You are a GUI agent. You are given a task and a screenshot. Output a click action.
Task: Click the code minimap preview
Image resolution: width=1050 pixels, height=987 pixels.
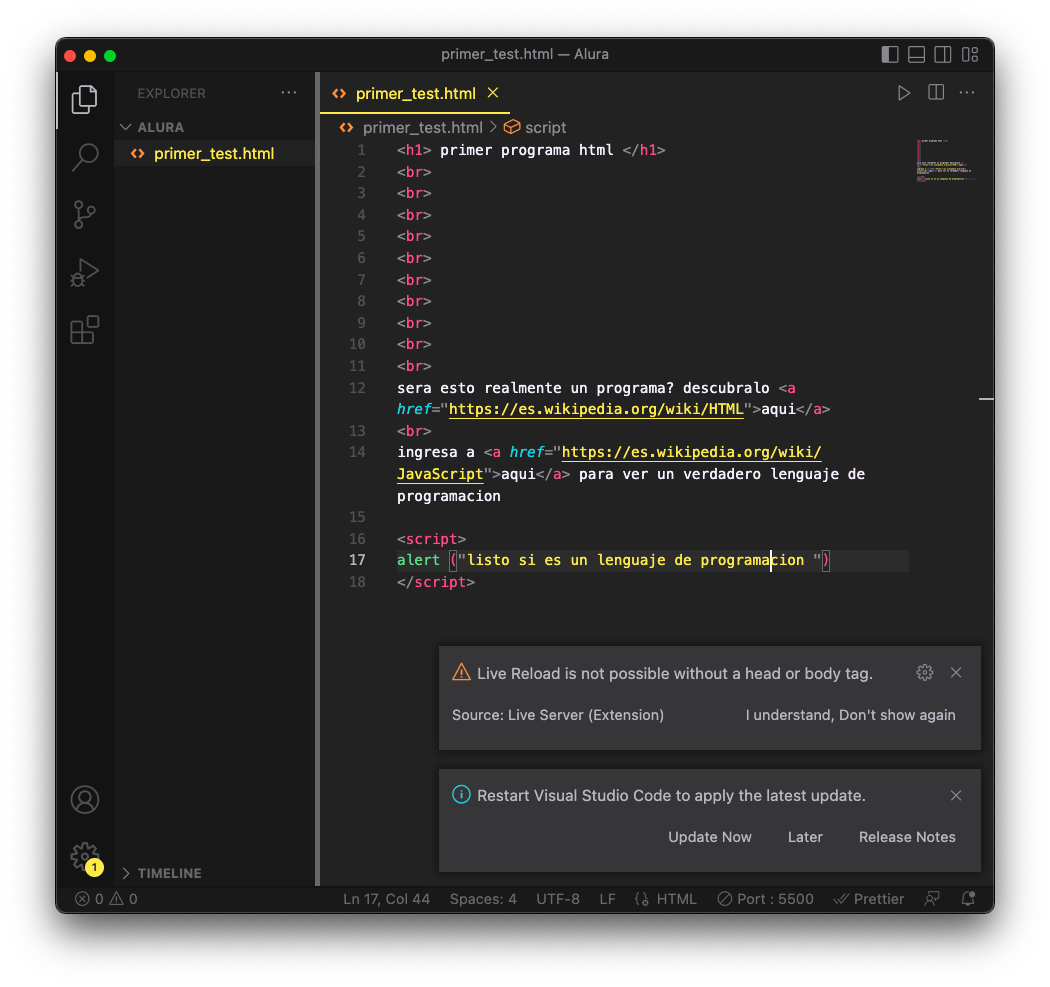(x=946, y=161)
